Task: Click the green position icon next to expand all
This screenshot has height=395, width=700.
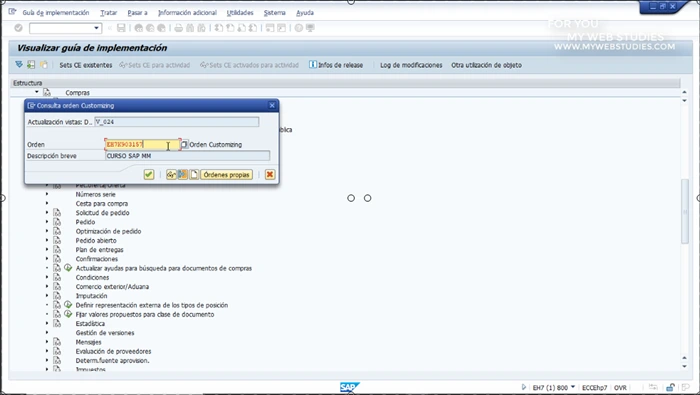Action: 31,65
